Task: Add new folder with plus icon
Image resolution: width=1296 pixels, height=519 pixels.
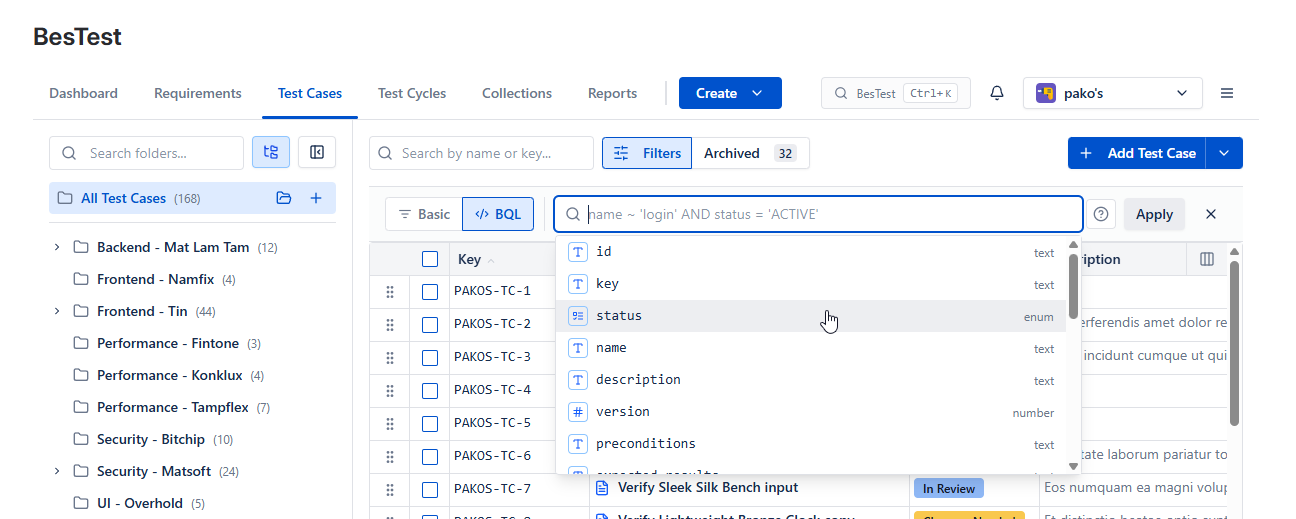Action: [x=316, y=198]
